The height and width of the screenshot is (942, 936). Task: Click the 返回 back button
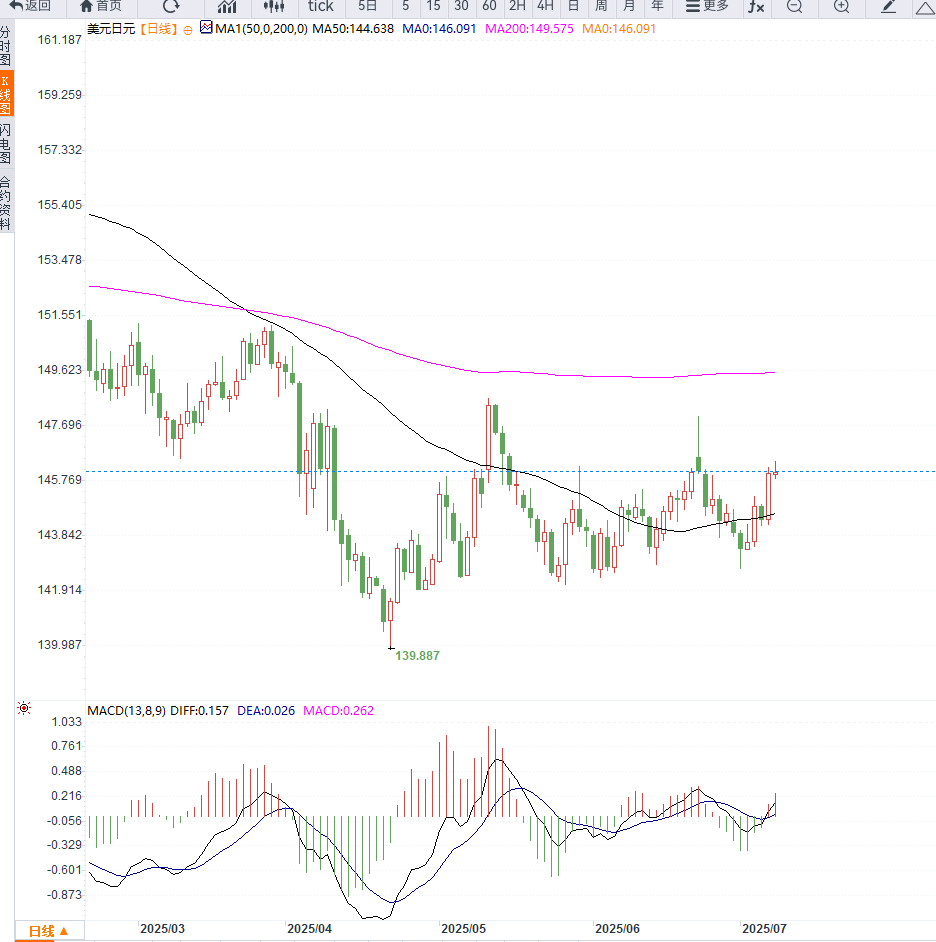tap(30, 6)
